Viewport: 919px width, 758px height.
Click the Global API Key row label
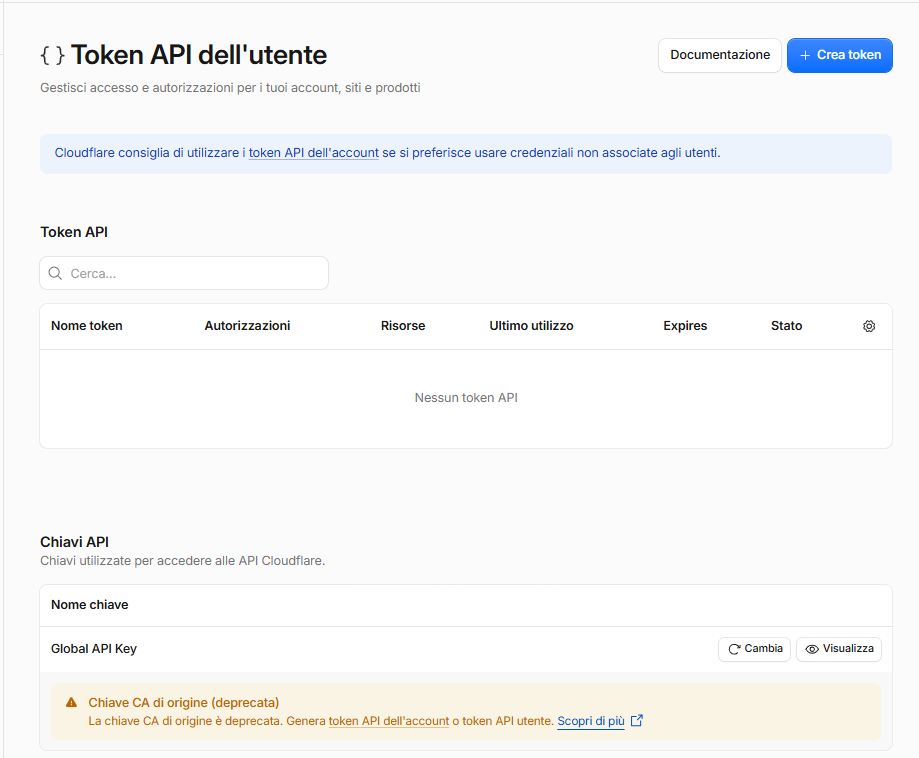point(94,649)
